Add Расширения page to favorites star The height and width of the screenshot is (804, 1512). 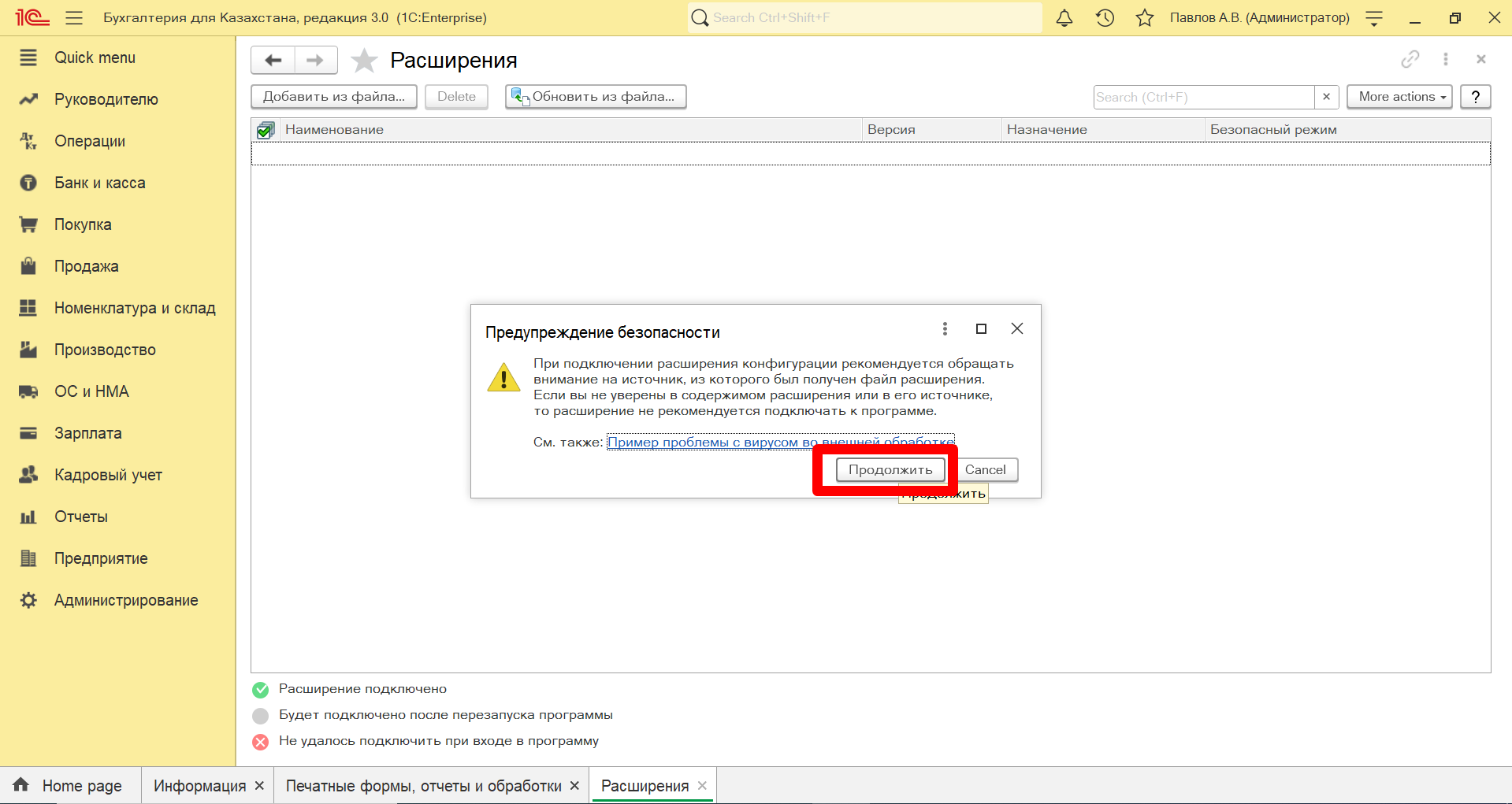[364, 60]
